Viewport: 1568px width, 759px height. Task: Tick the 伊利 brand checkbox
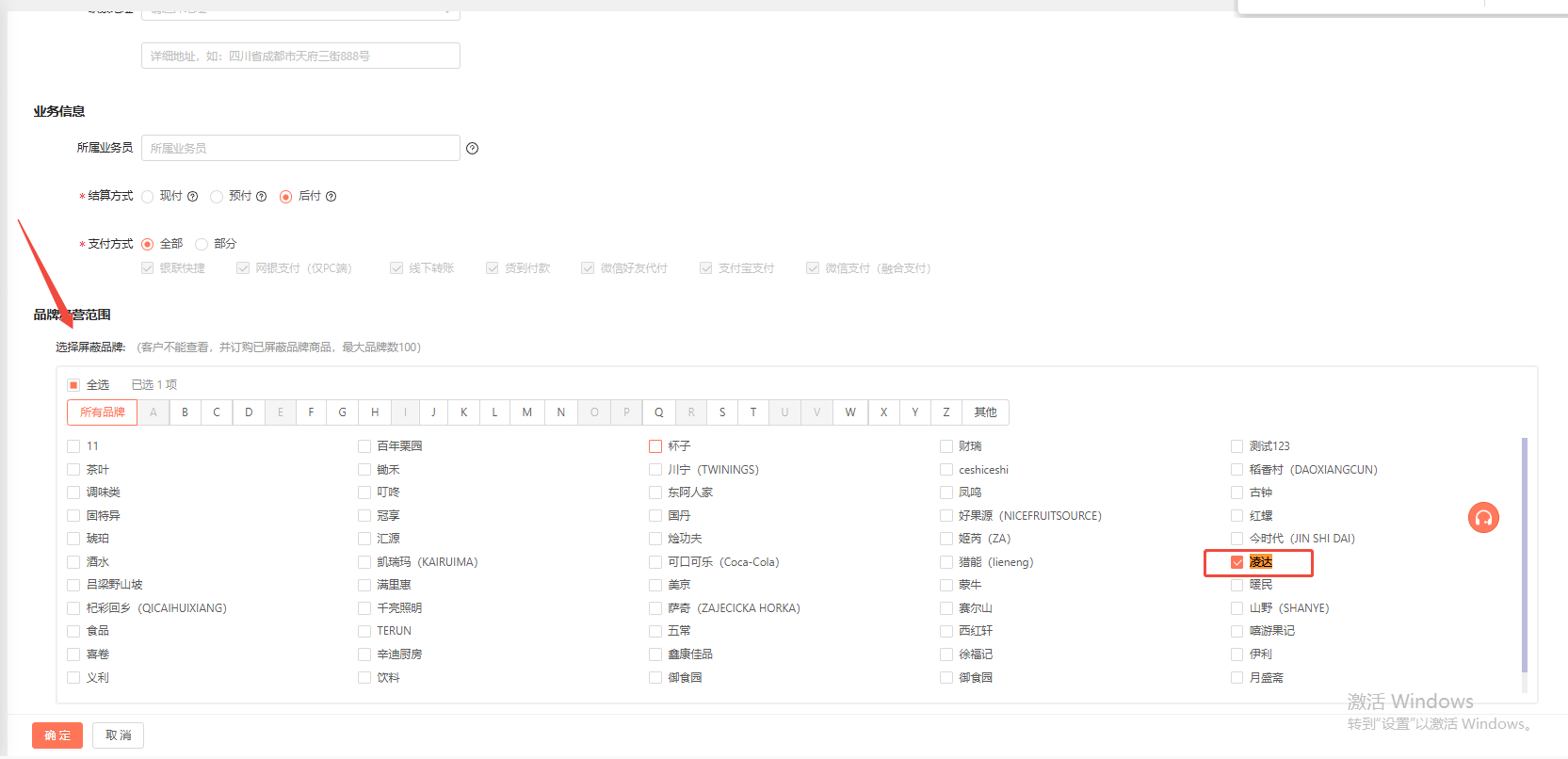[1237, 654]
